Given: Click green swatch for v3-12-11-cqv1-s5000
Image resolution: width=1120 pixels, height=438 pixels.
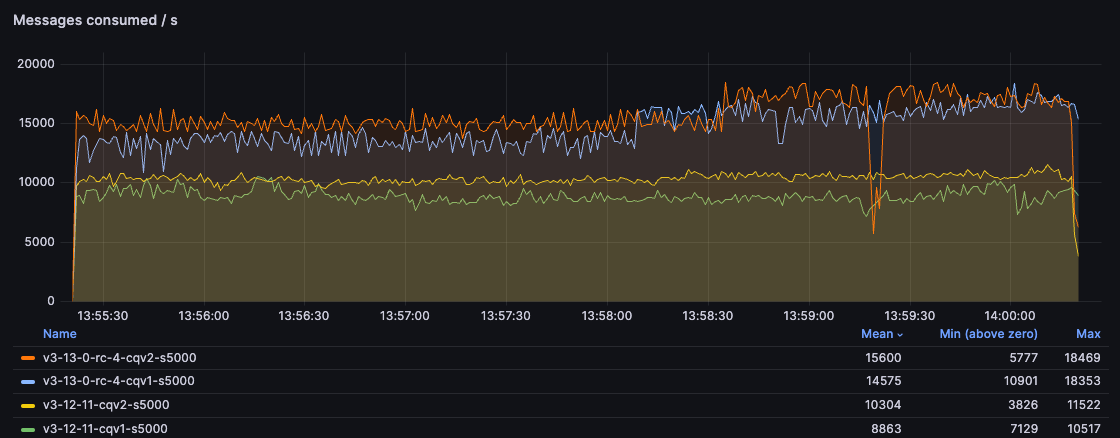Looking at the screenshot, I should tap(27, 429).
